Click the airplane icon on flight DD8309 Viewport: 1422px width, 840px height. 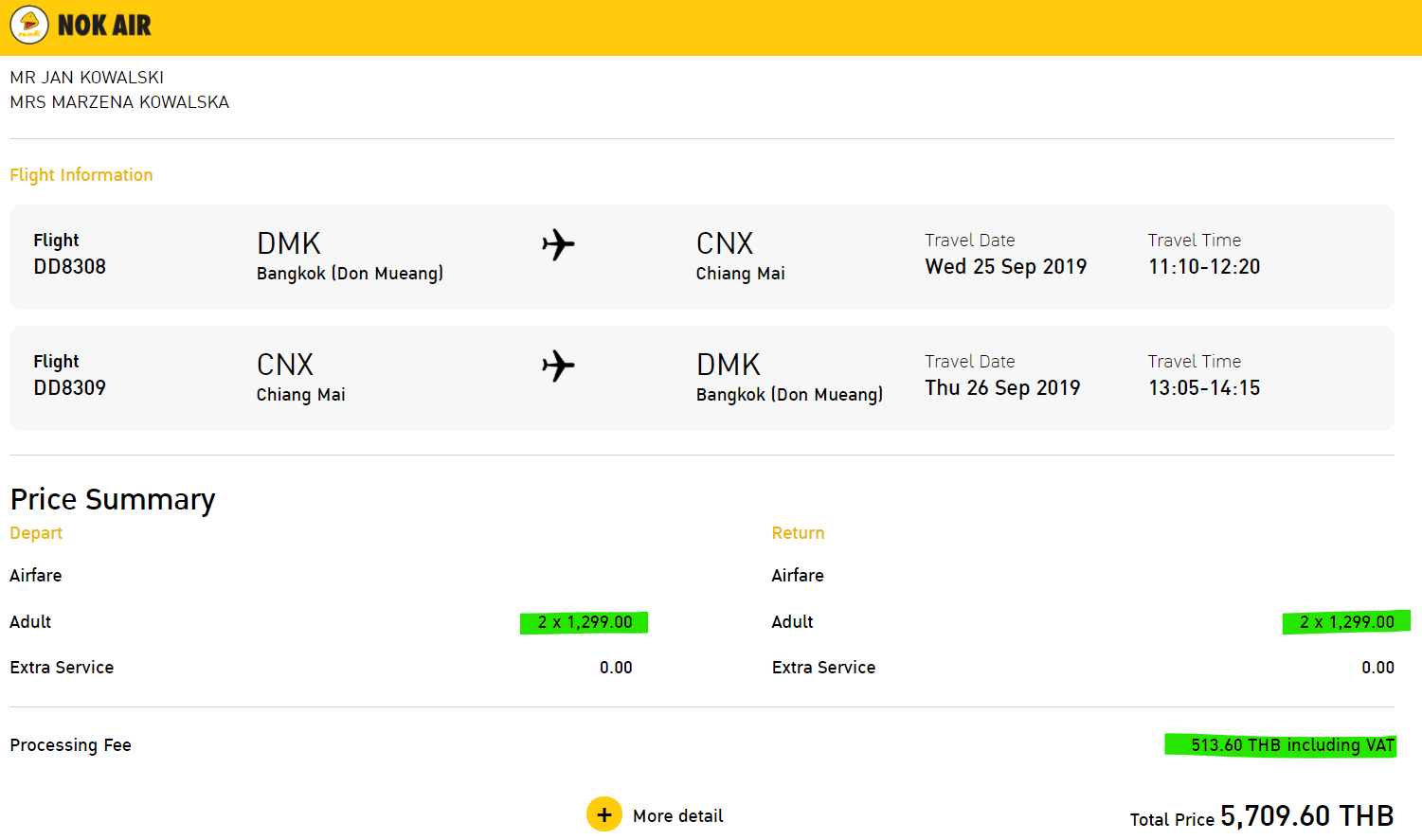pos(558,366)
